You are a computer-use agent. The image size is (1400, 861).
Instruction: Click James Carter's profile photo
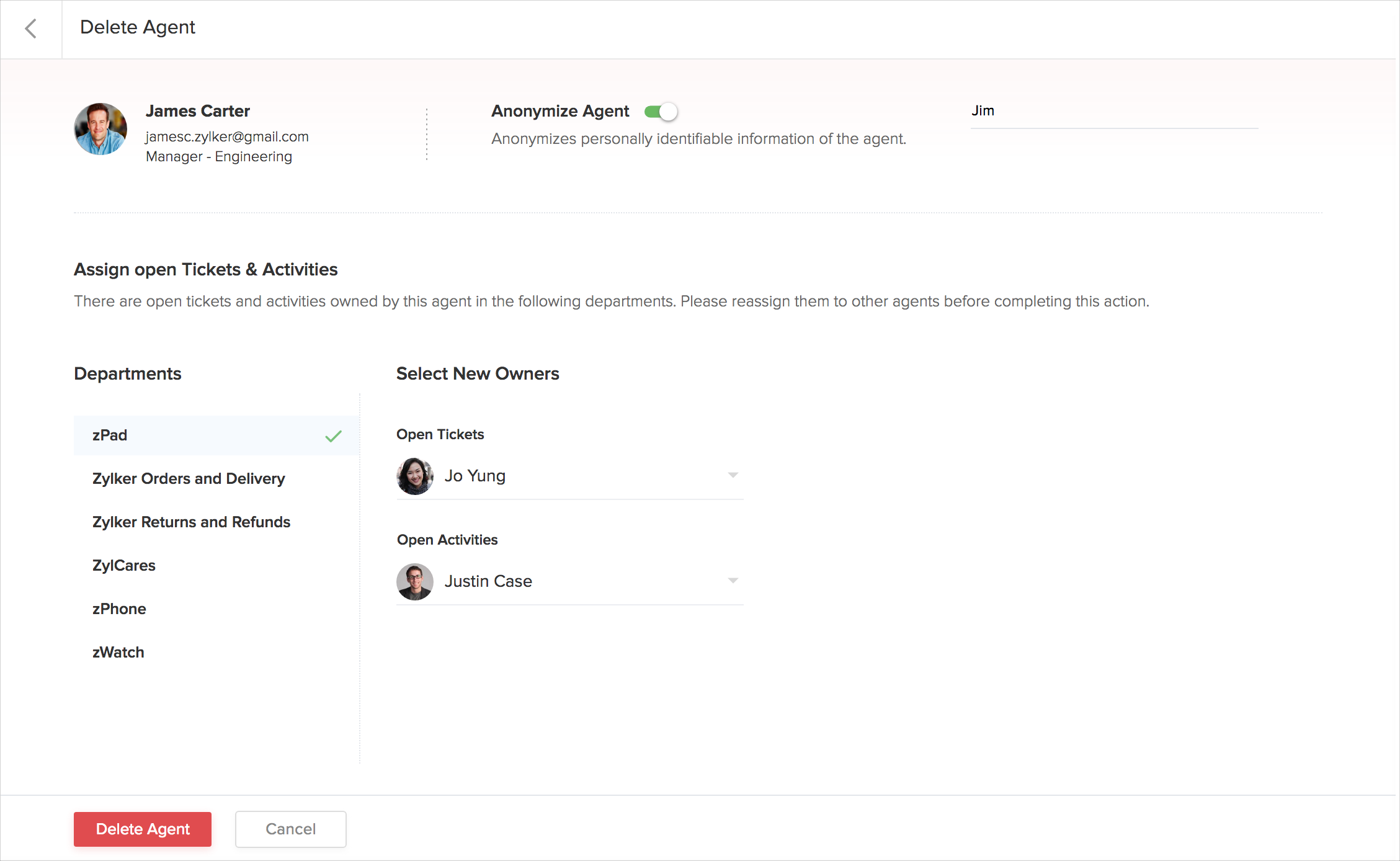tap(100, 129)
